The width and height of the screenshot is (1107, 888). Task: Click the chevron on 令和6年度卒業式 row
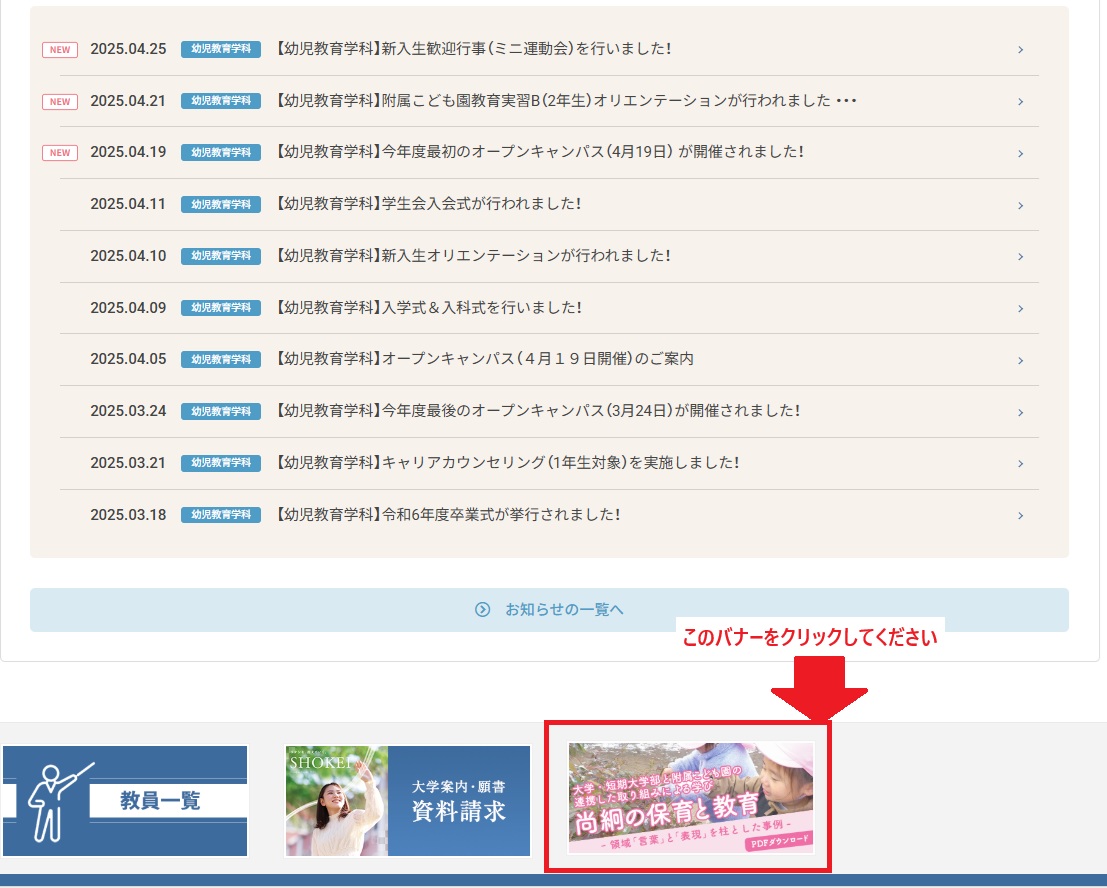click(1020, 516)
